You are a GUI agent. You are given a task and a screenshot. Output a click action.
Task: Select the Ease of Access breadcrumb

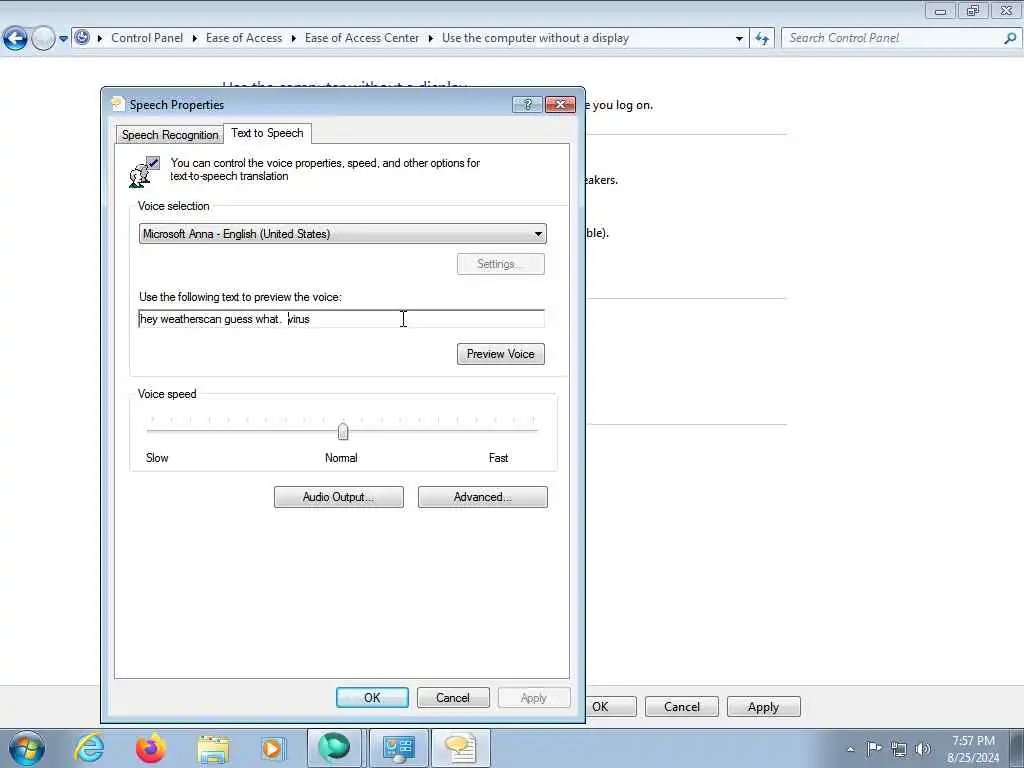click(244, 38)
